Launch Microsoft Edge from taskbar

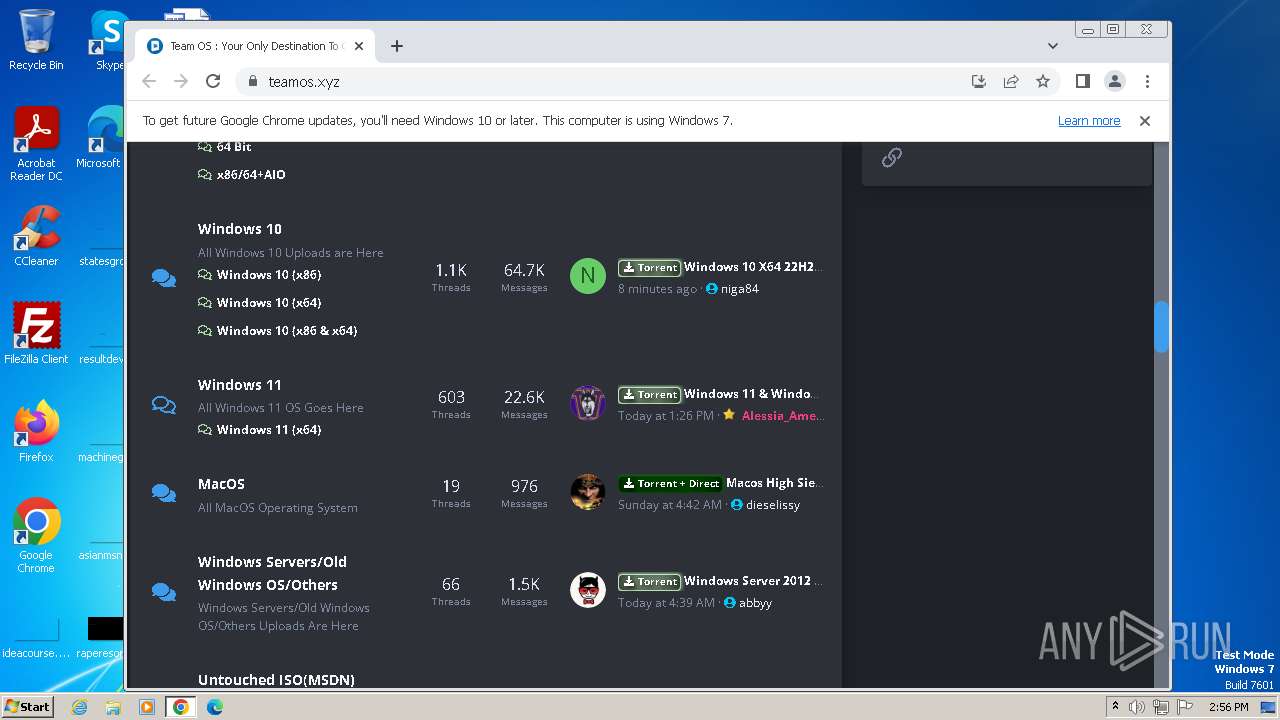[x=215, y=707]
